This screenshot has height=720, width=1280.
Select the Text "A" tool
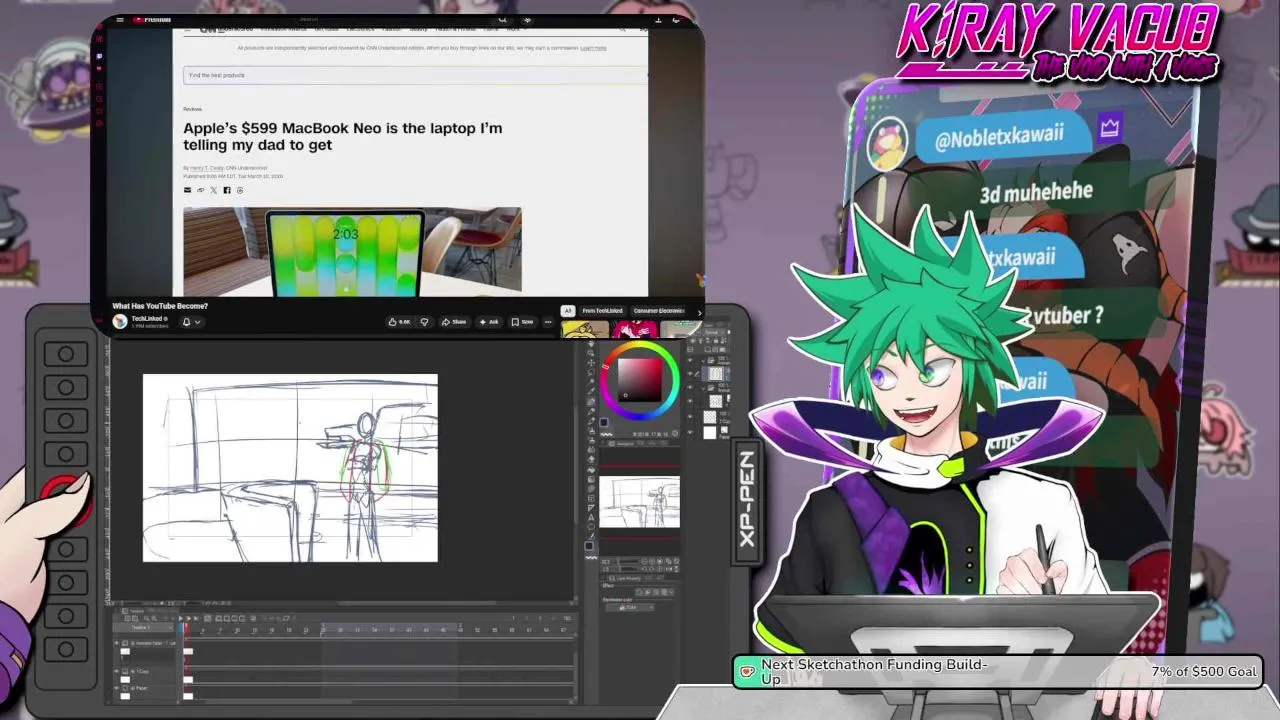click(591, 518)
